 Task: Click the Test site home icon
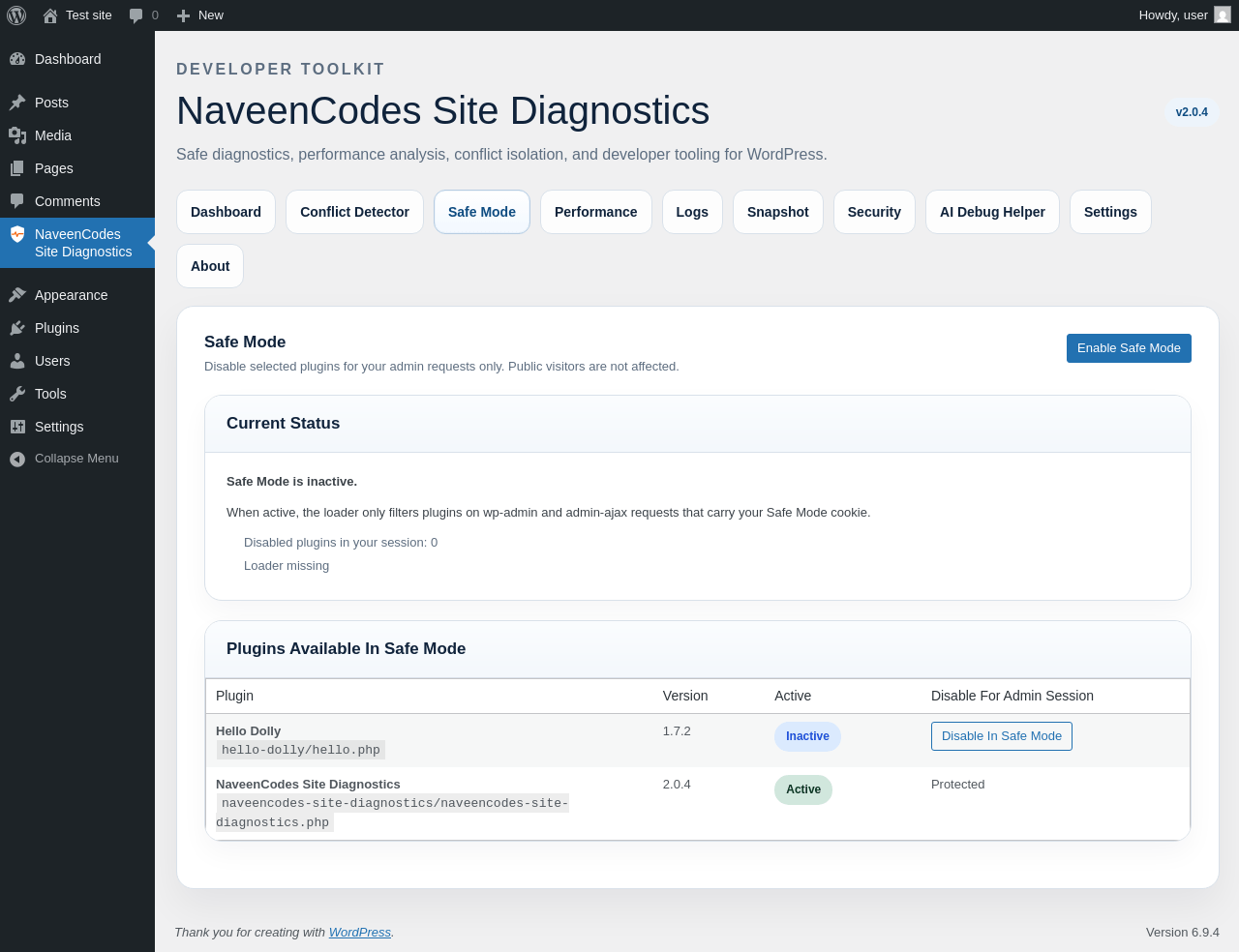click(50, 15)
